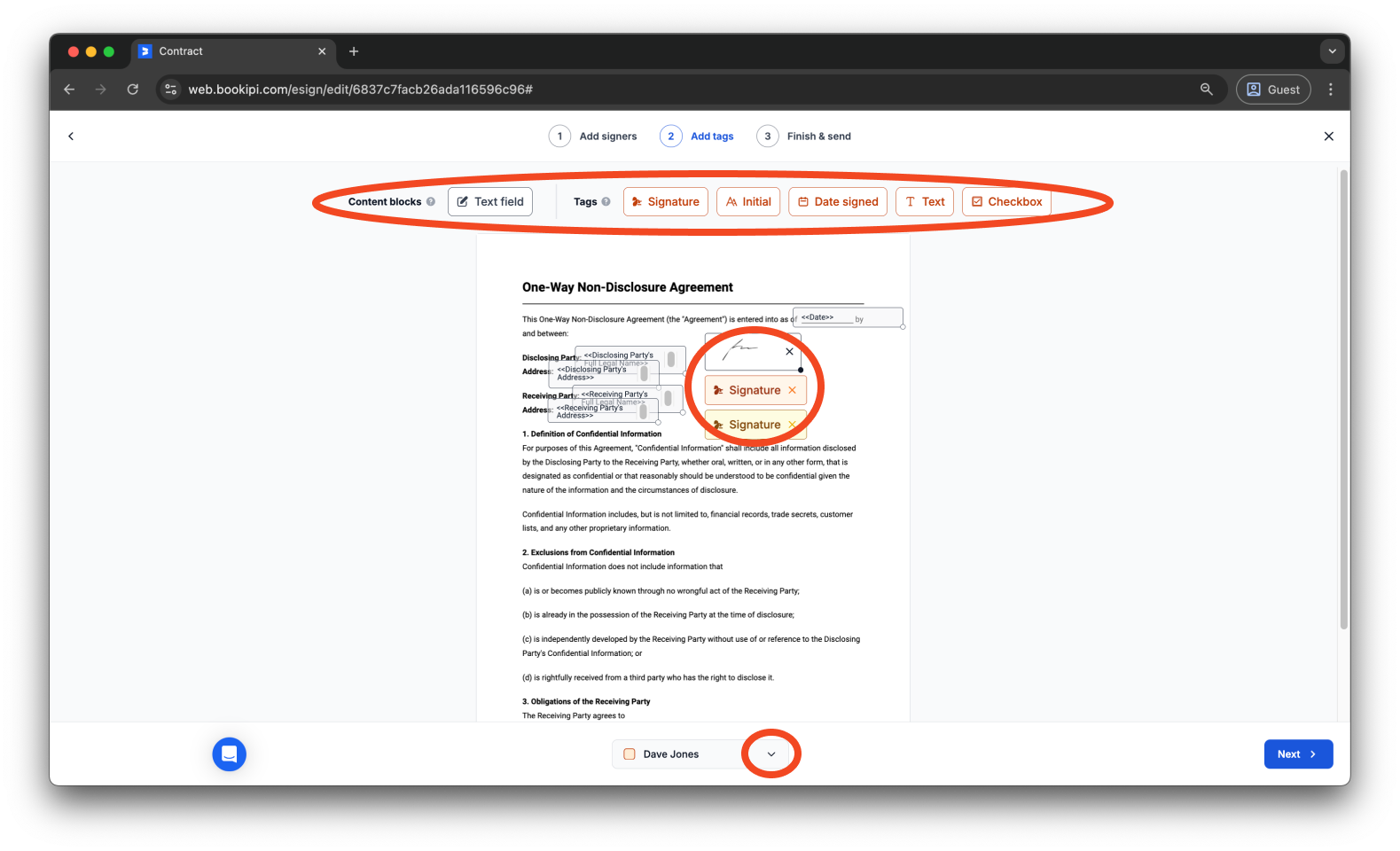Open the chat support bubble icon
This screenshot has width=1400, height=851.
229,754
